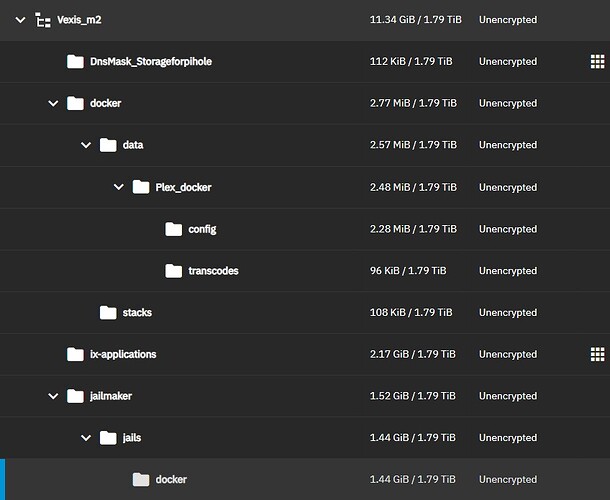610x500 pixels.
Task: Collapse the Vexis_m2 root pool
Action: pyautogui.click(x=20, y=19)
